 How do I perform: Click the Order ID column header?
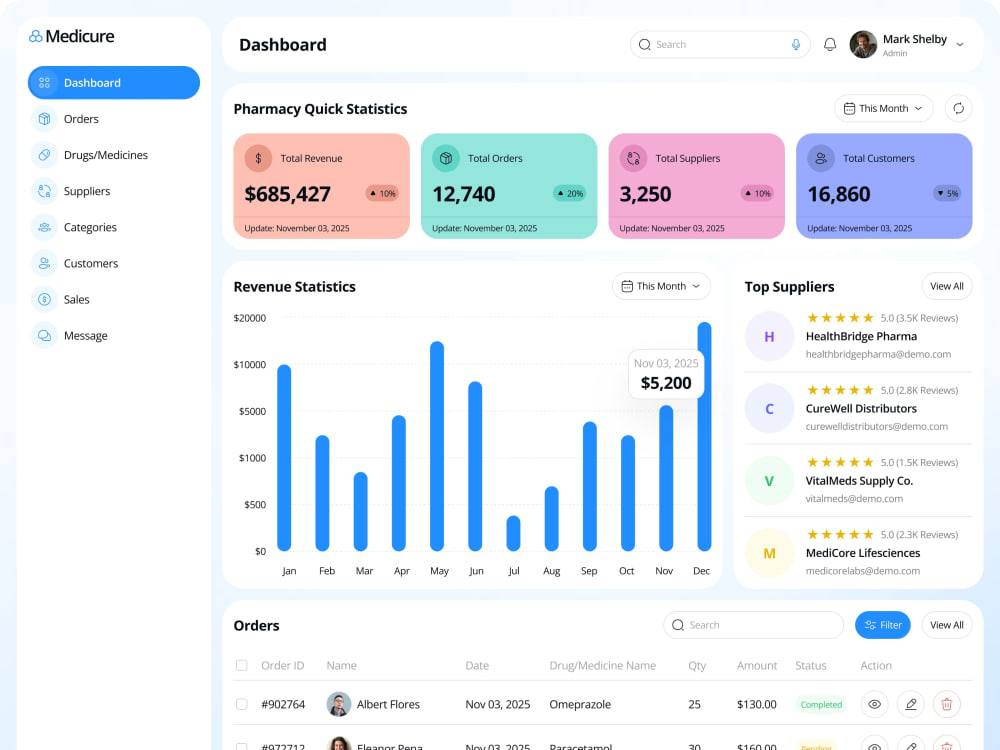(x=283, y=665)
